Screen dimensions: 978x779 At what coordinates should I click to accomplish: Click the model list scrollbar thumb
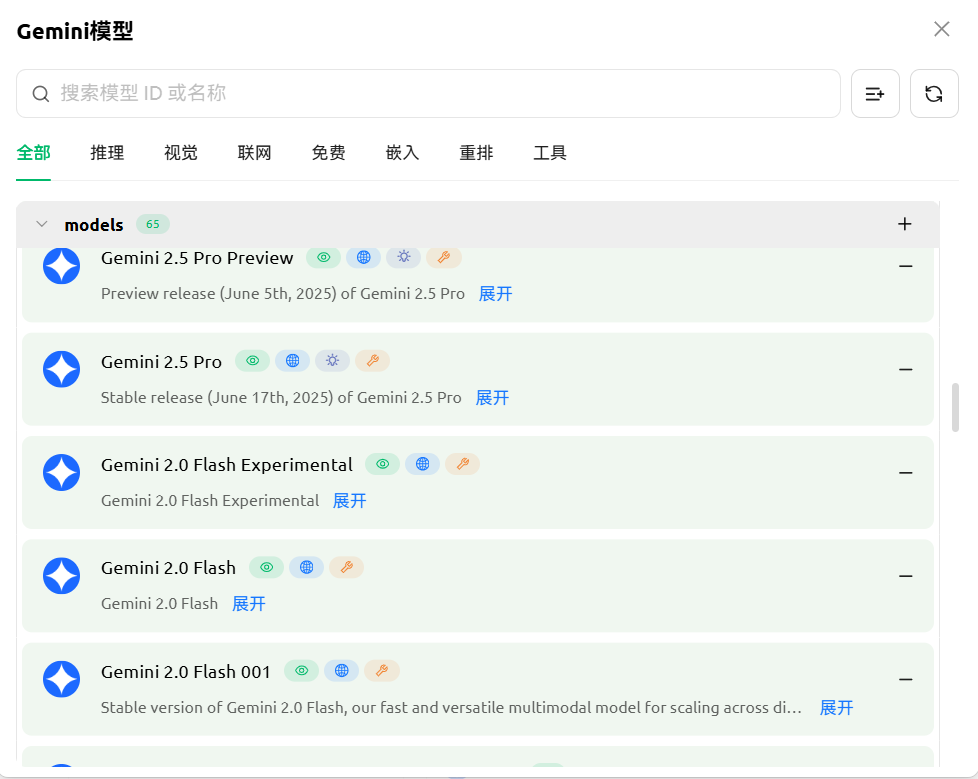point(955,407)
